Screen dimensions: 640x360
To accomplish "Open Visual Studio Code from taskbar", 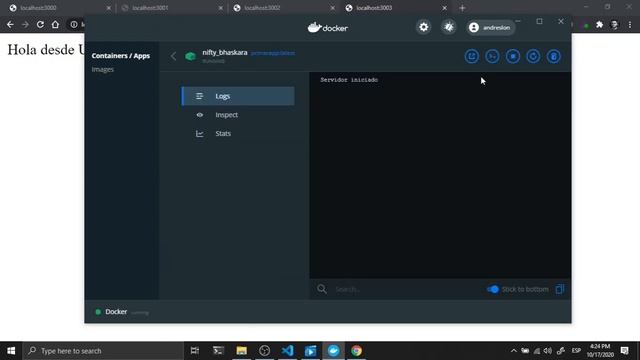I will 287,351.
